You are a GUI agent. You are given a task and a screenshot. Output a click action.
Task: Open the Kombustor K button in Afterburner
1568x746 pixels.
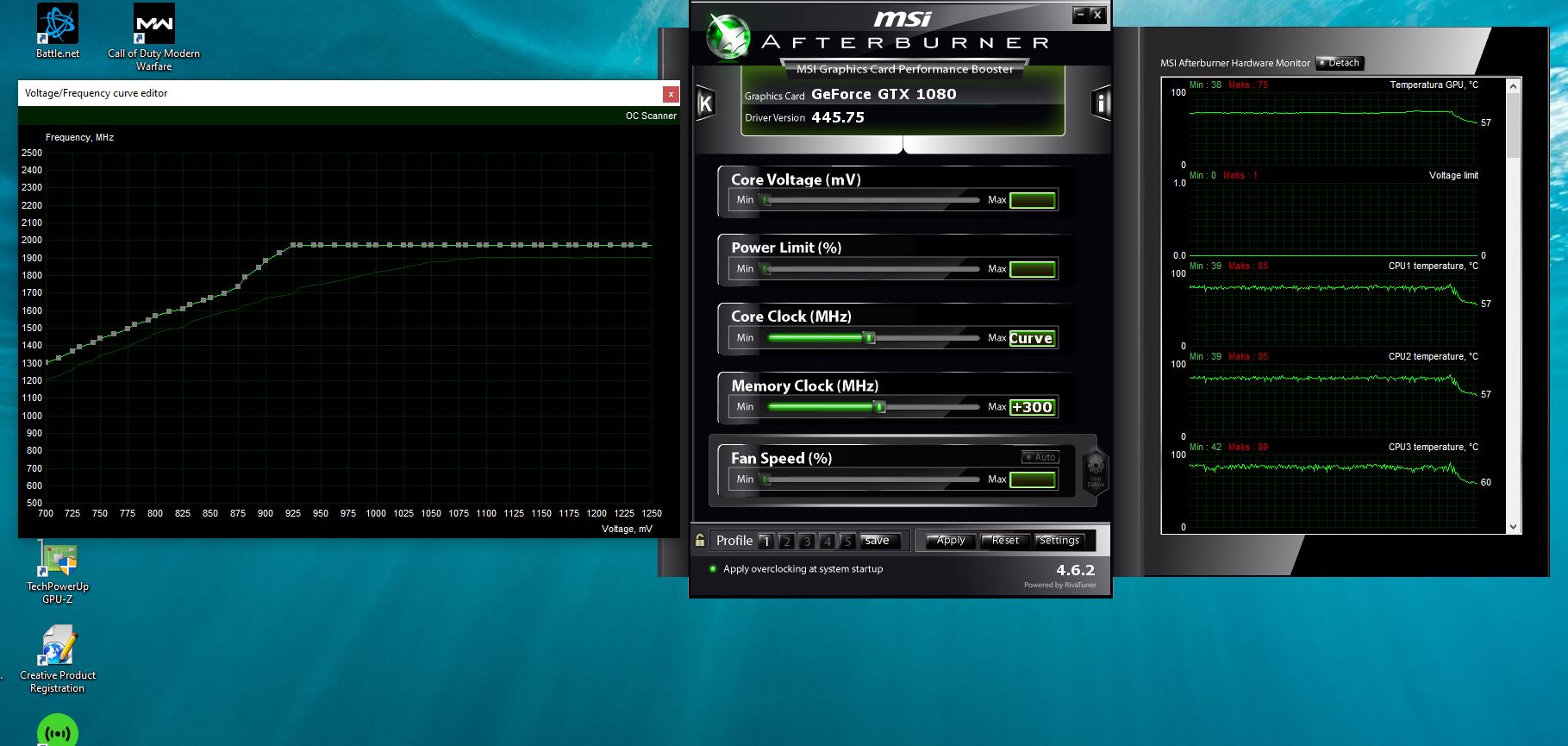pos(705,103)
